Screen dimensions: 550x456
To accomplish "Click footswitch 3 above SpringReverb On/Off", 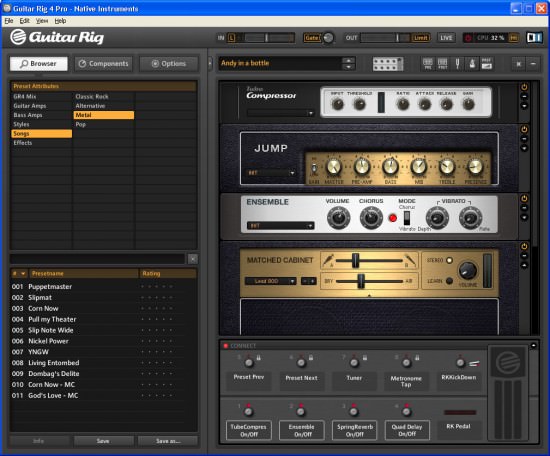I will coord(354,411).
